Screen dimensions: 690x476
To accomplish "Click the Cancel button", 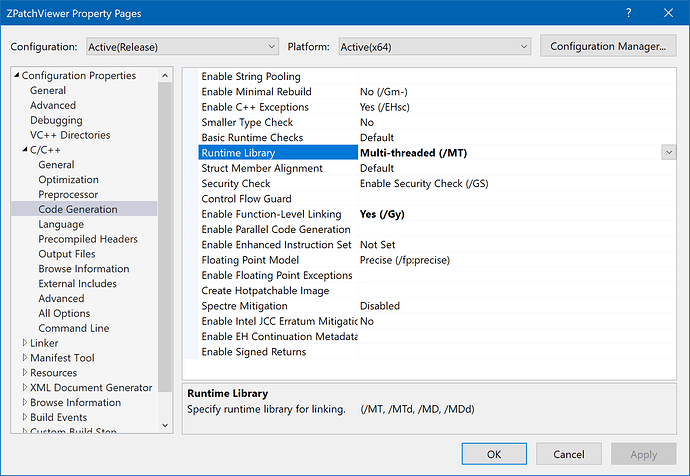I will pos(569,454).
